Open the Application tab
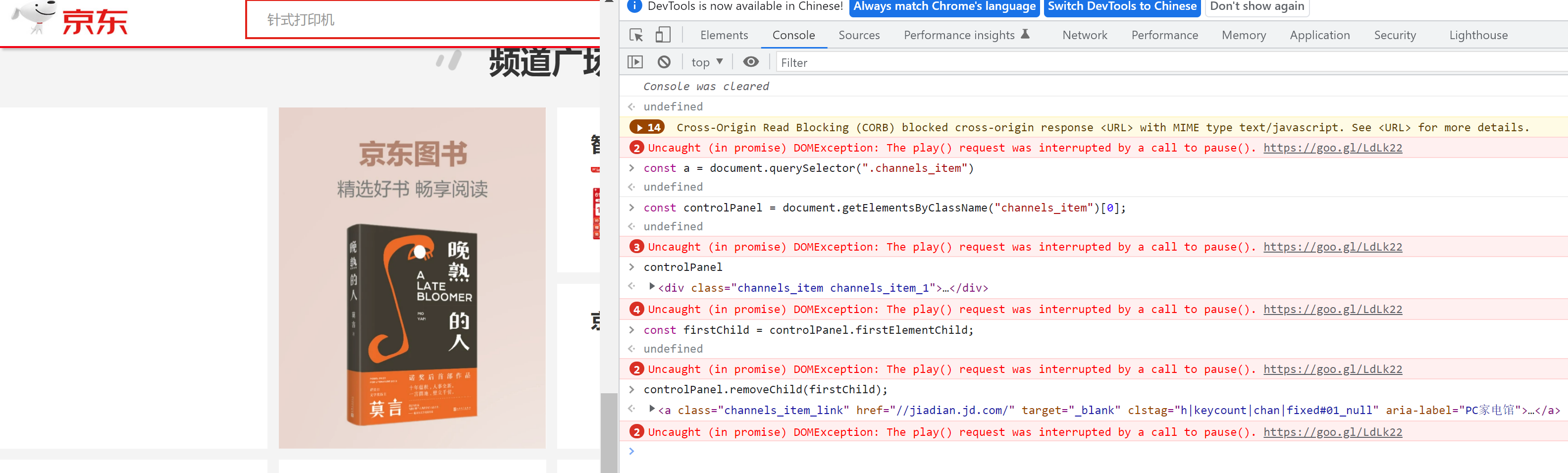 click(1319, 35)
